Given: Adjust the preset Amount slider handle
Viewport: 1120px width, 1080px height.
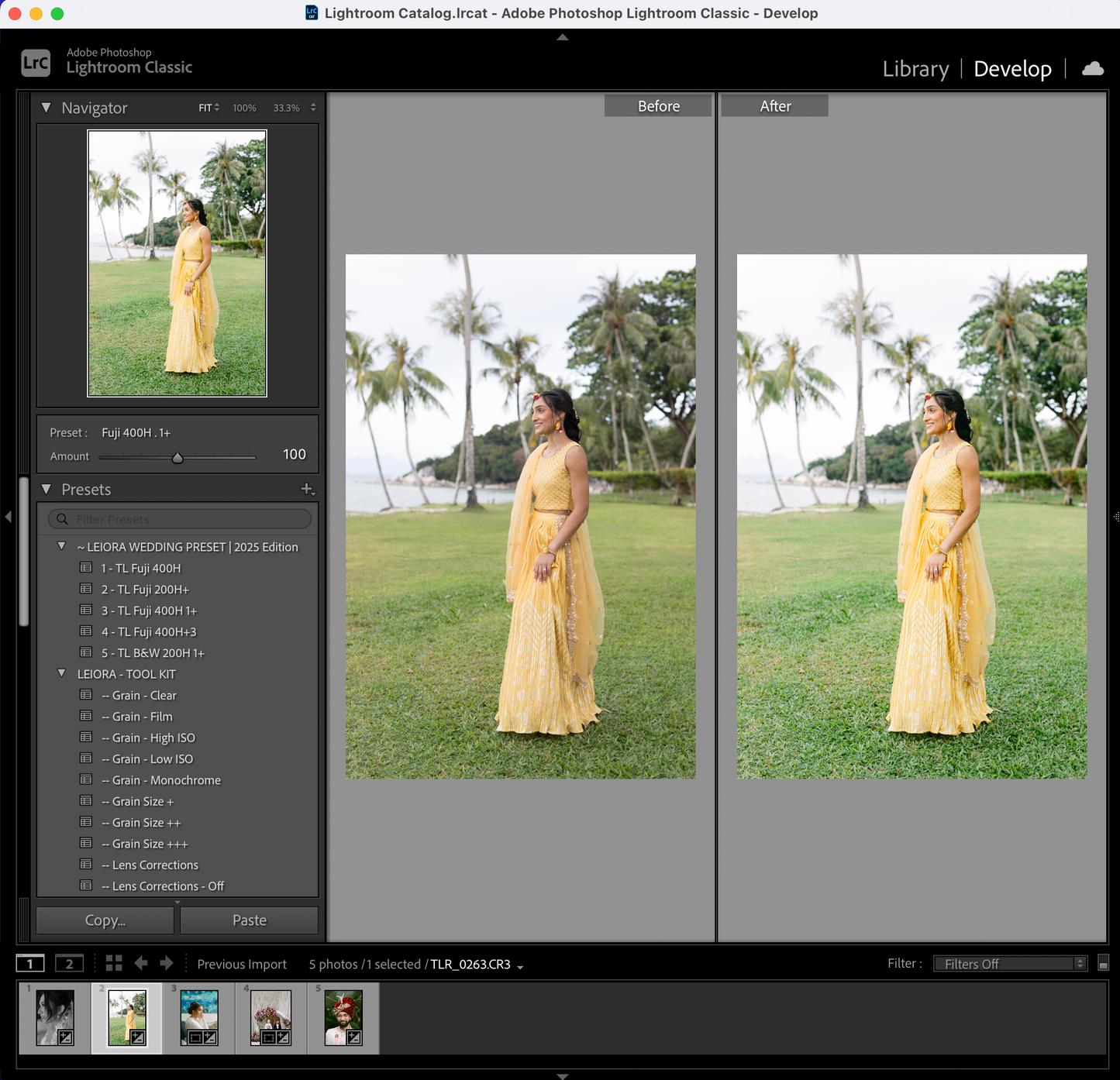Looking at the screenshot, I should click(177, 458).
